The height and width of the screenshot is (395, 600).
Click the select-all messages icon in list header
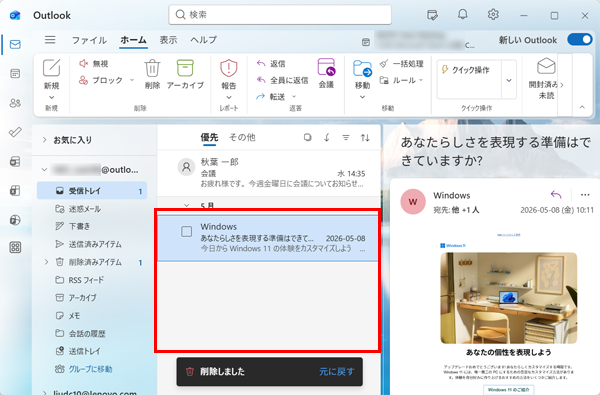tap(307, 137)
